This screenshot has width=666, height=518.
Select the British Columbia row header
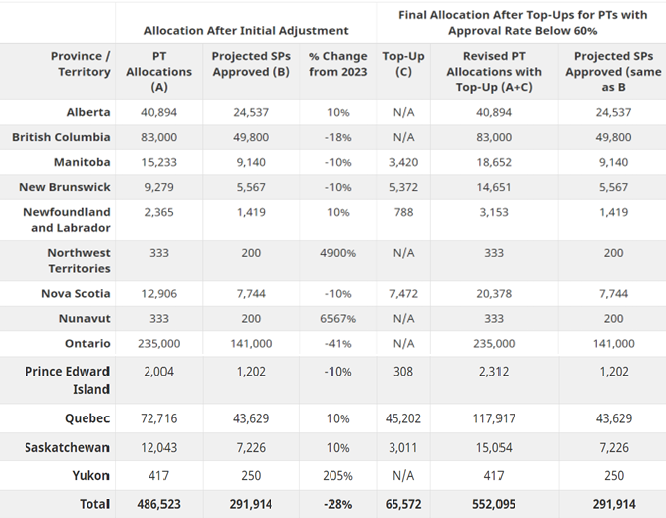(x=61, y=137)
